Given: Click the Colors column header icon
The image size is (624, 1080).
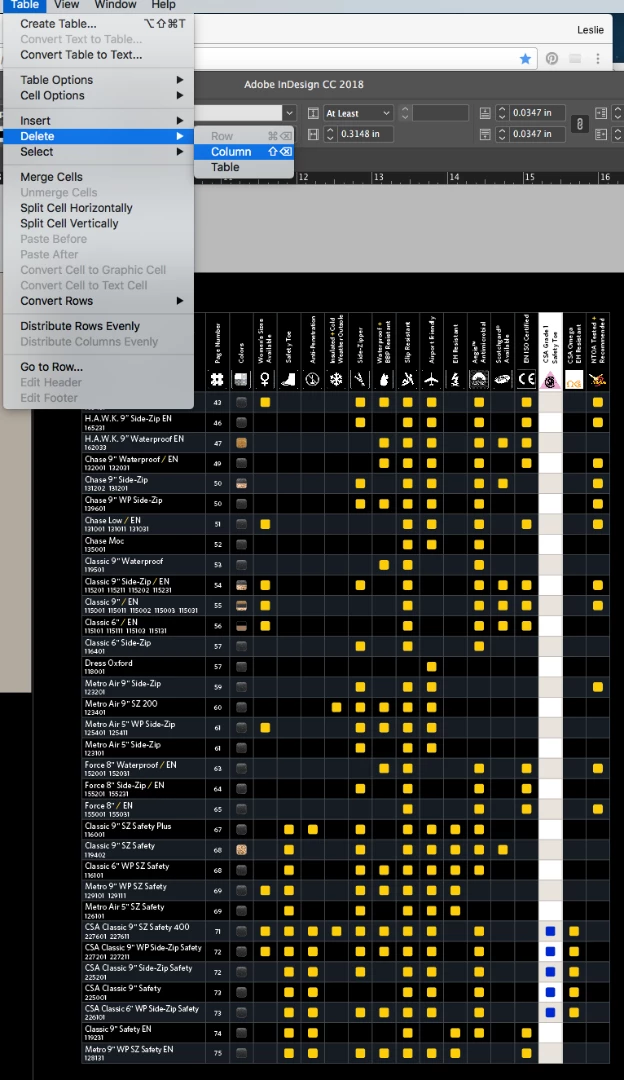Looking at the screenshot, I should click(x=241, y=380).
